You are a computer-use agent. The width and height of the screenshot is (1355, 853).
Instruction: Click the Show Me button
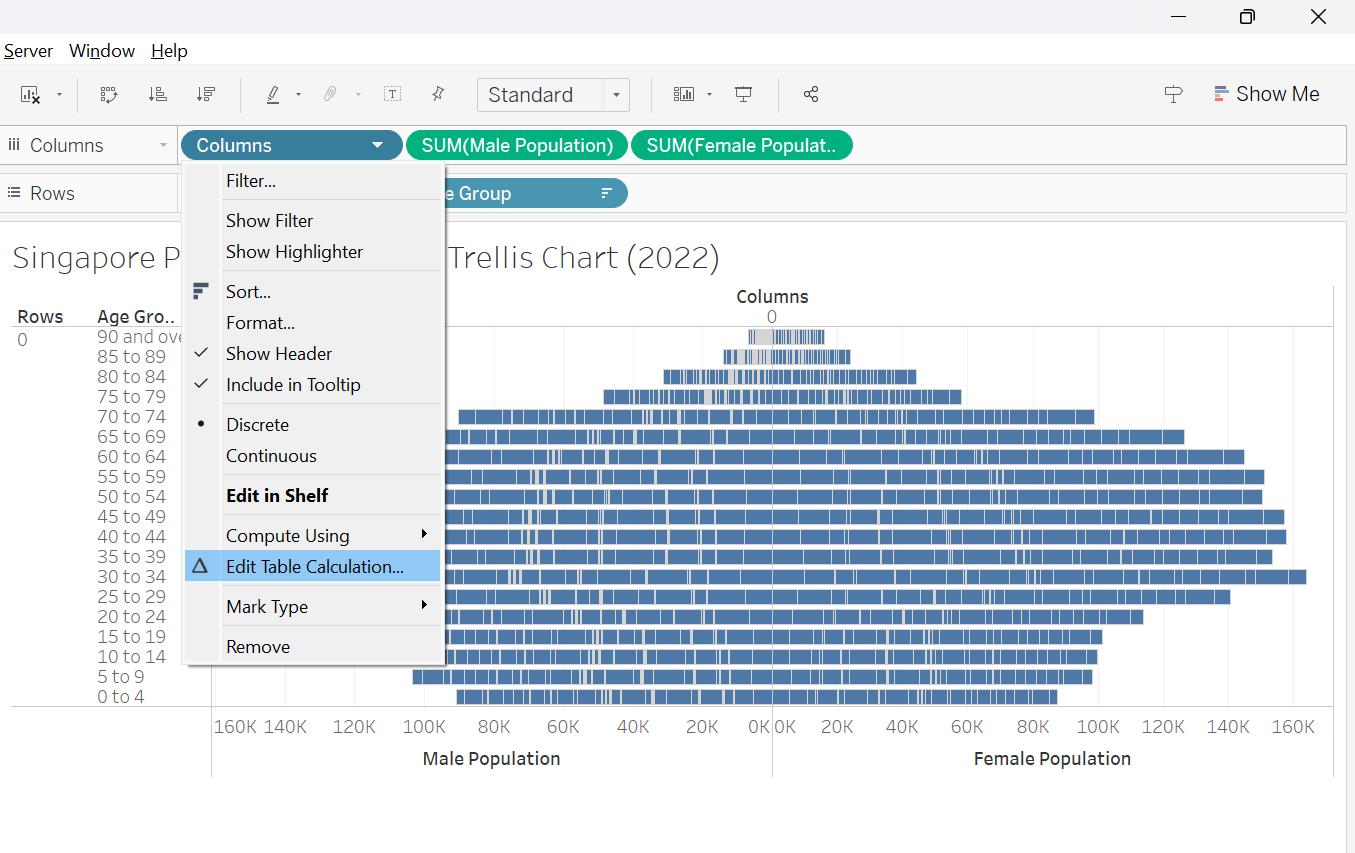coord(1267,94)
